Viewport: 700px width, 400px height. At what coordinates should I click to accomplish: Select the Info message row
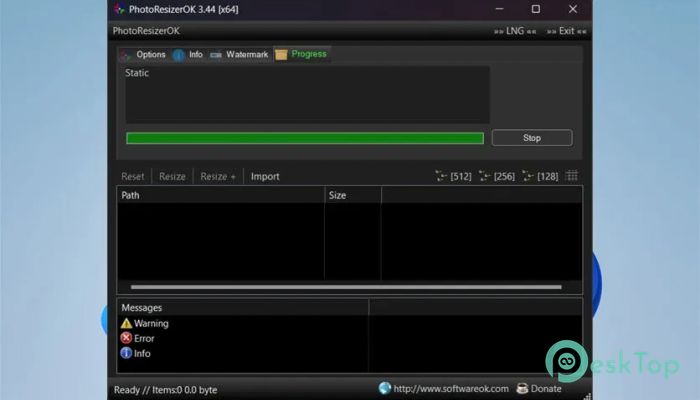(136, 353)
